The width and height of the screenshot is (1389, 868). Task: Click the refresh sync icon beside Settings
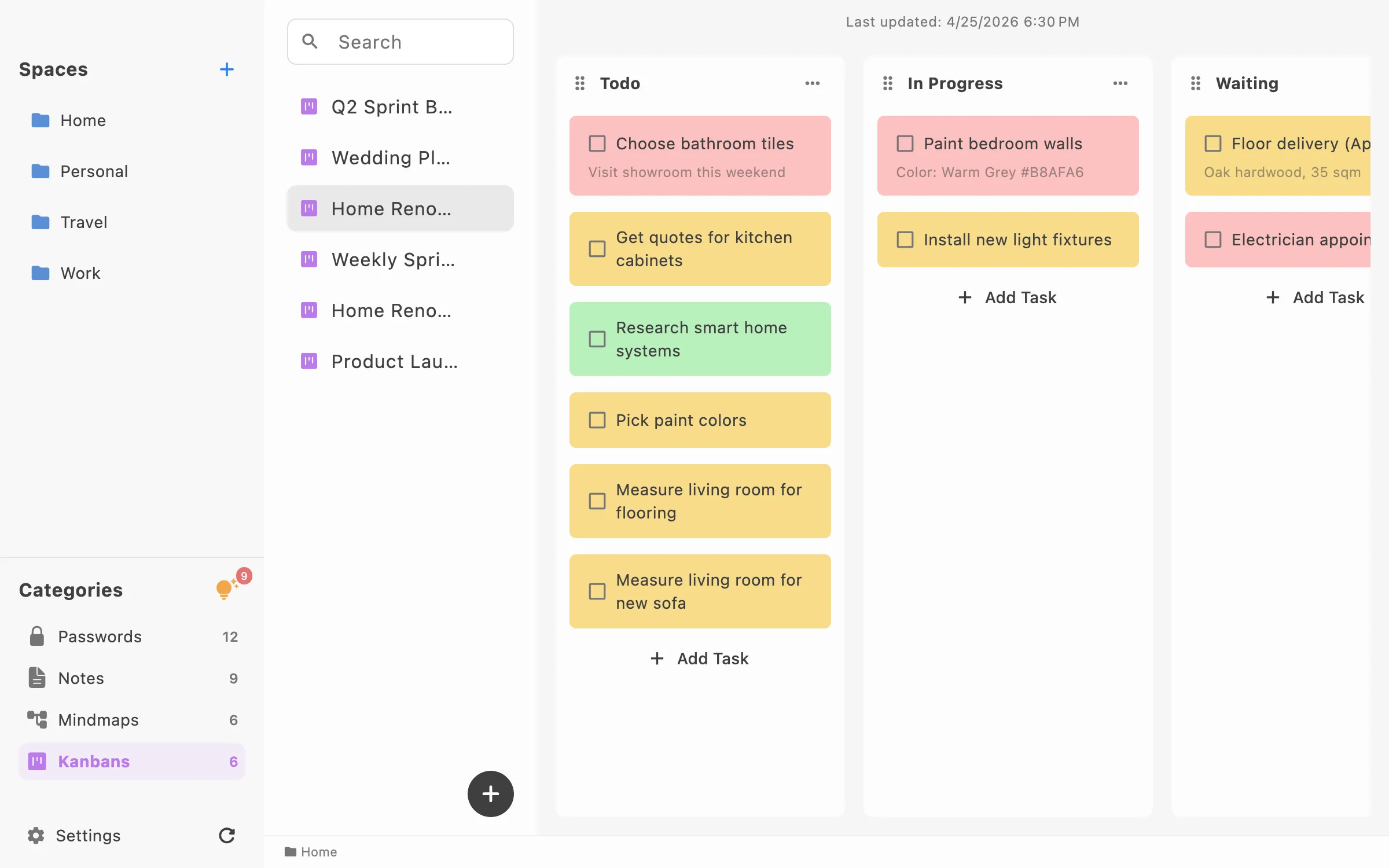click(227, 835)
